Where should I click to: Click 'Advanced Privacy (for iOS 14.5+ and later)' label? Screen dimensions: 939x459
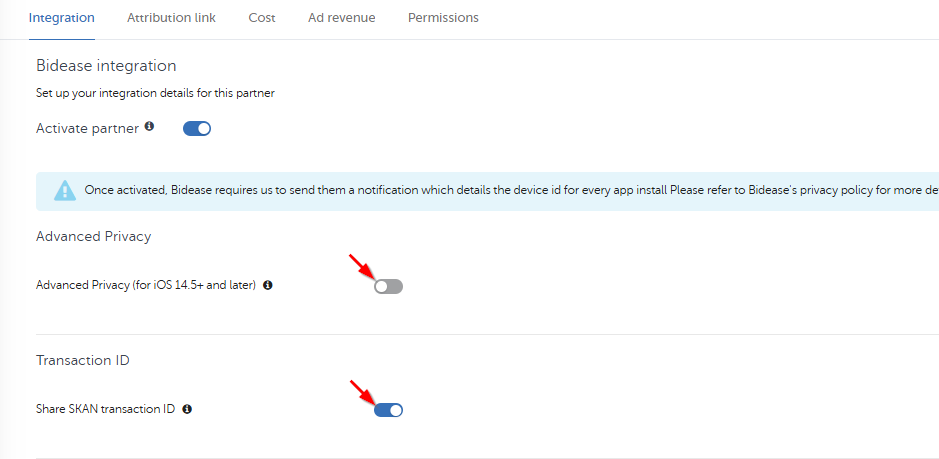[x=146, y=285]
